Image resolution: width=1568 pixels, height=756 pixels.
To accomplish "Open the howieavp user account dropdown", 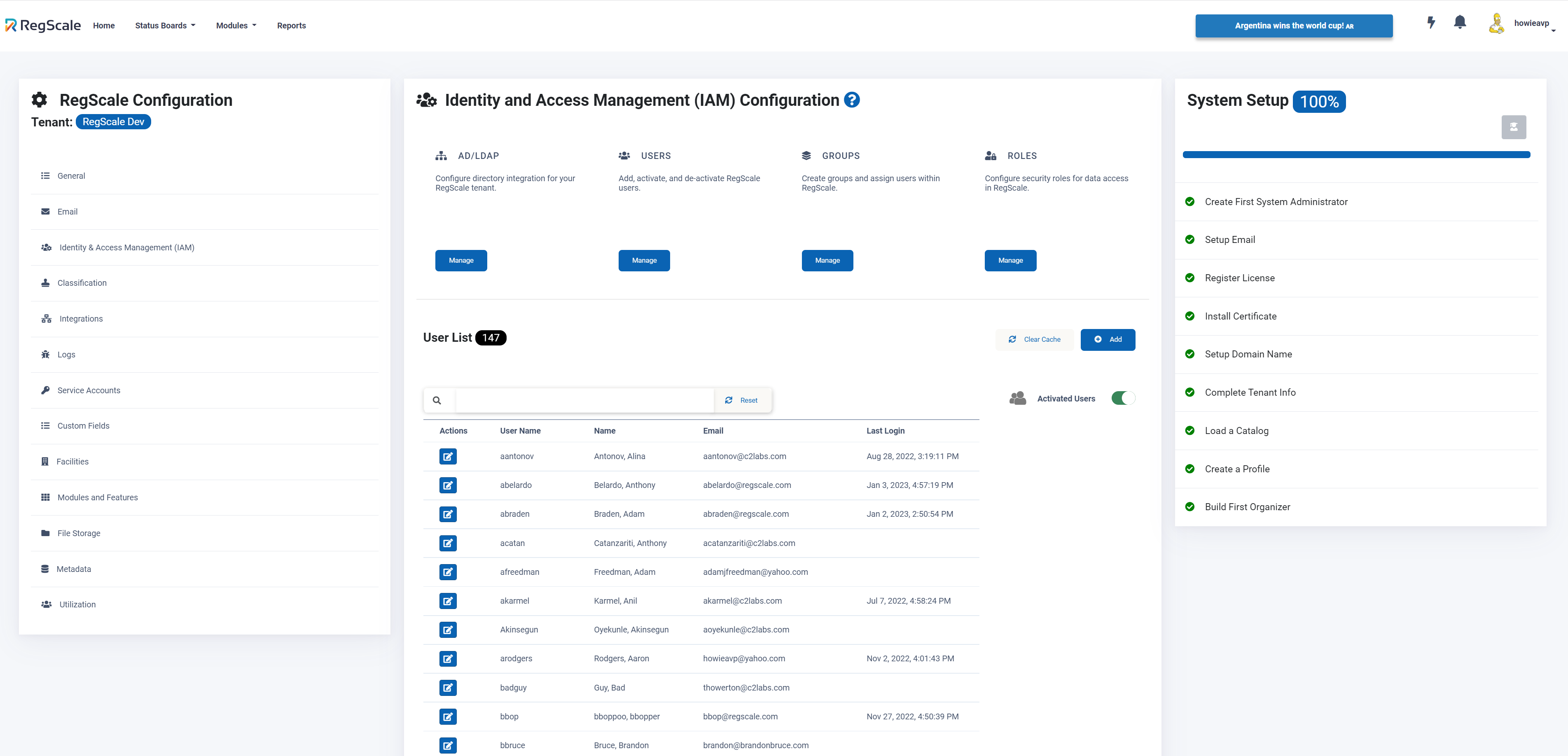I will tap(1531, 24).
